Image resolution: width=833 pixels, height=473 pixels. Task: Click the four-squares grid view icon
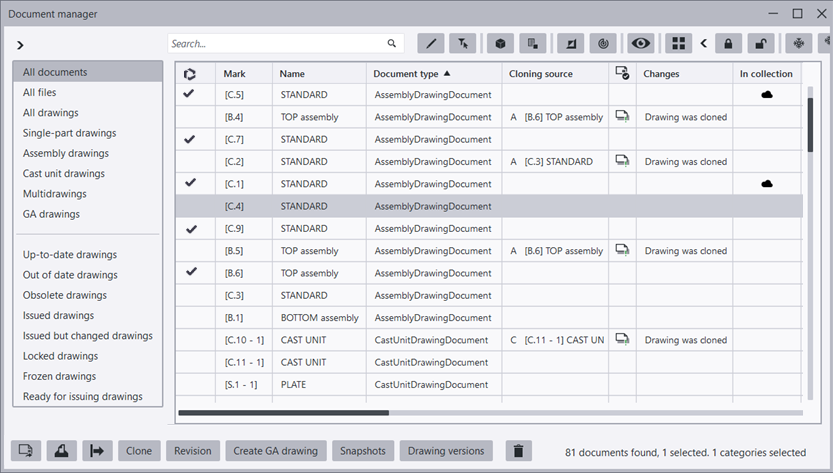pyautogui.click(x=678, y=44)
